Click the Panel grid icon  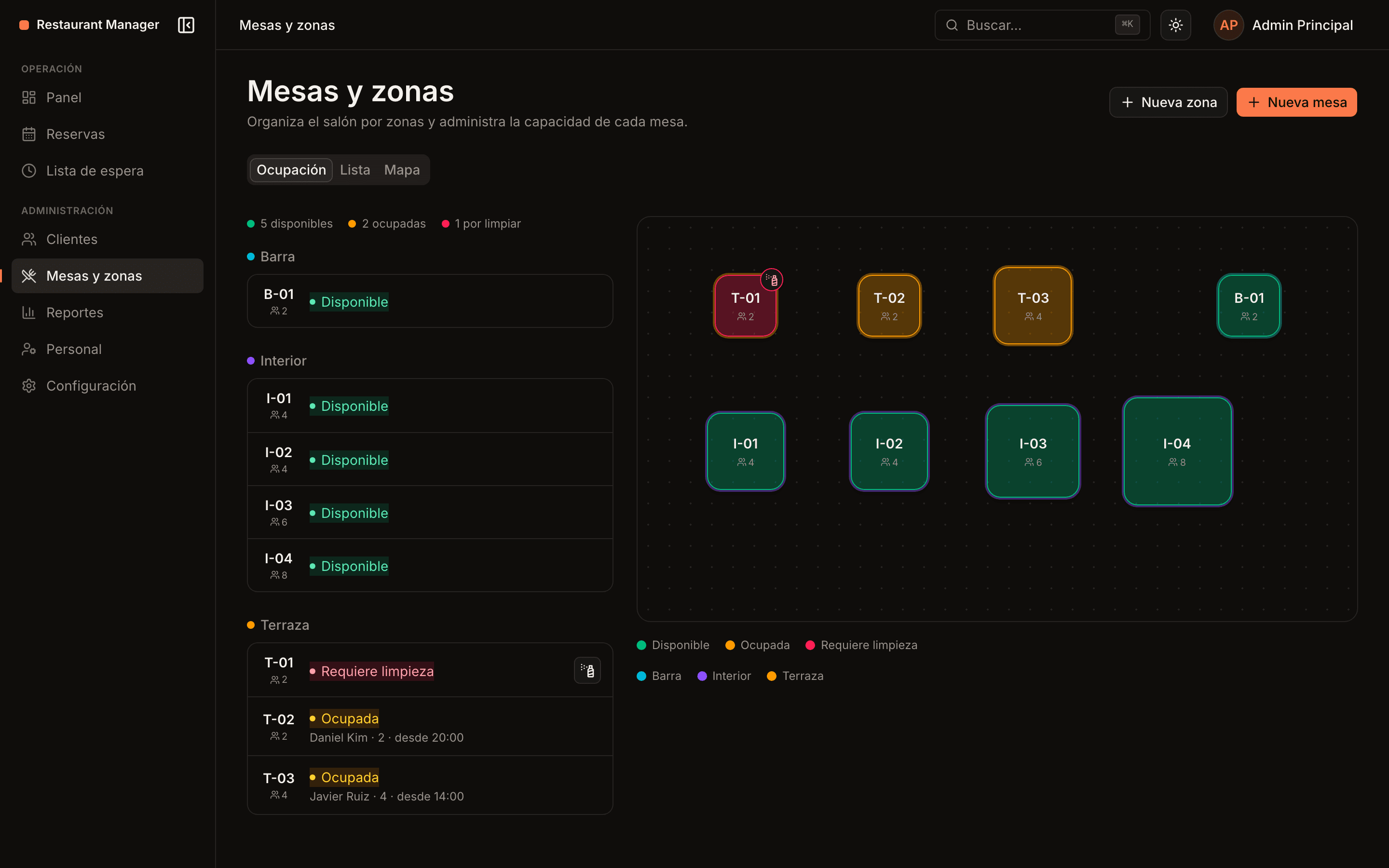[29, 97]
